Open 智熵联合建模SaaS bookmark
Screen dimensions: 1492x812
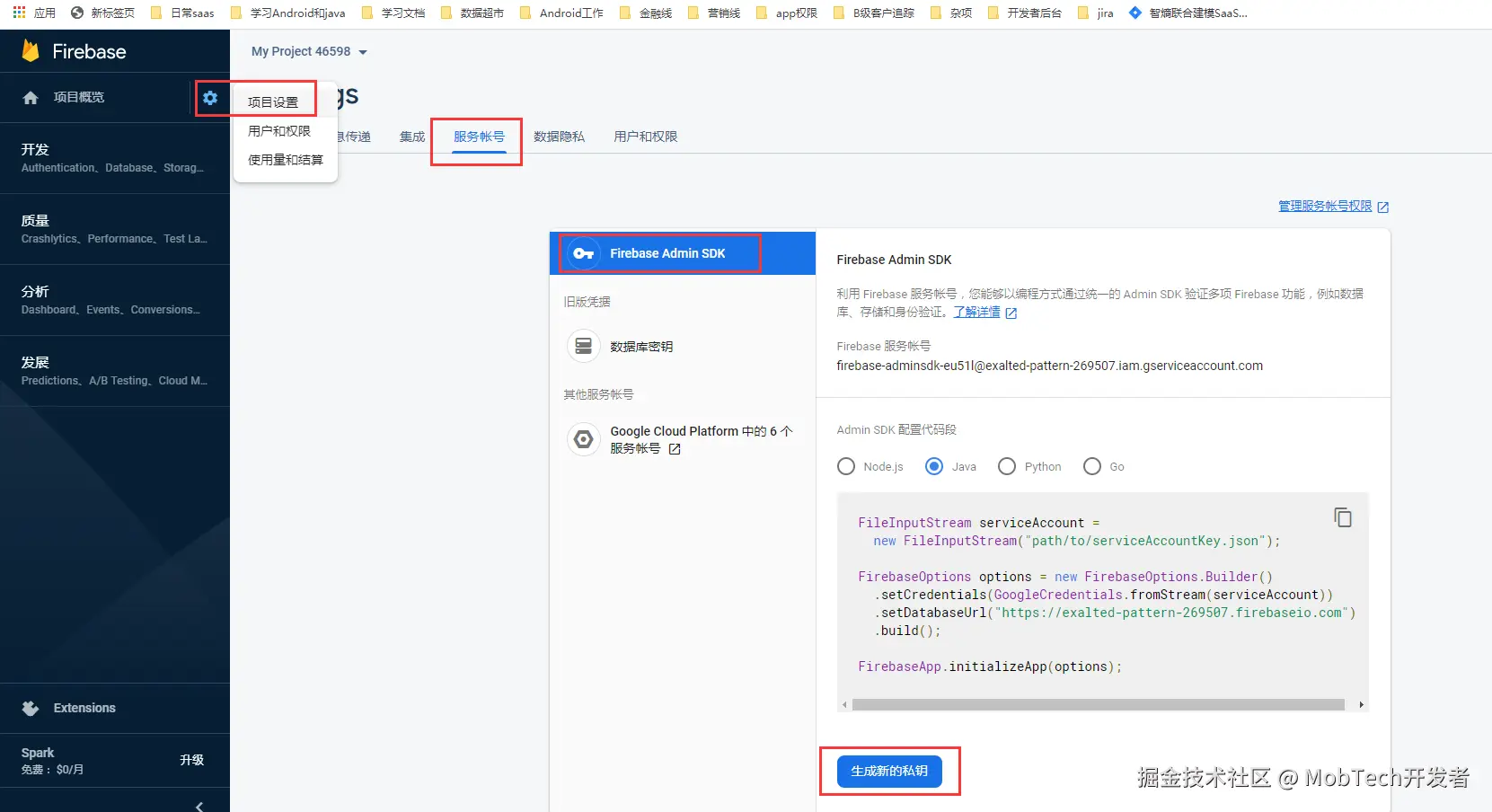(1188, 13)
